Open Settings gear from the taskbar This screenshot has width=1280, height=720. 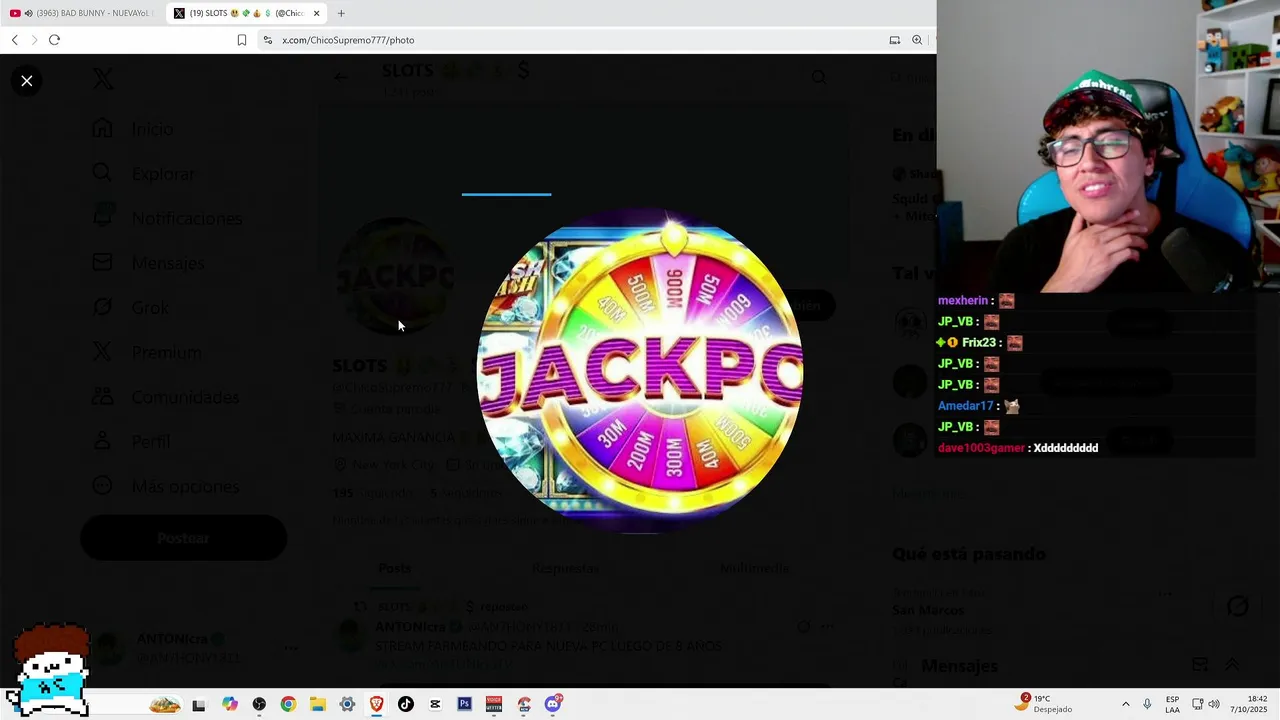[x=347, y=705]
